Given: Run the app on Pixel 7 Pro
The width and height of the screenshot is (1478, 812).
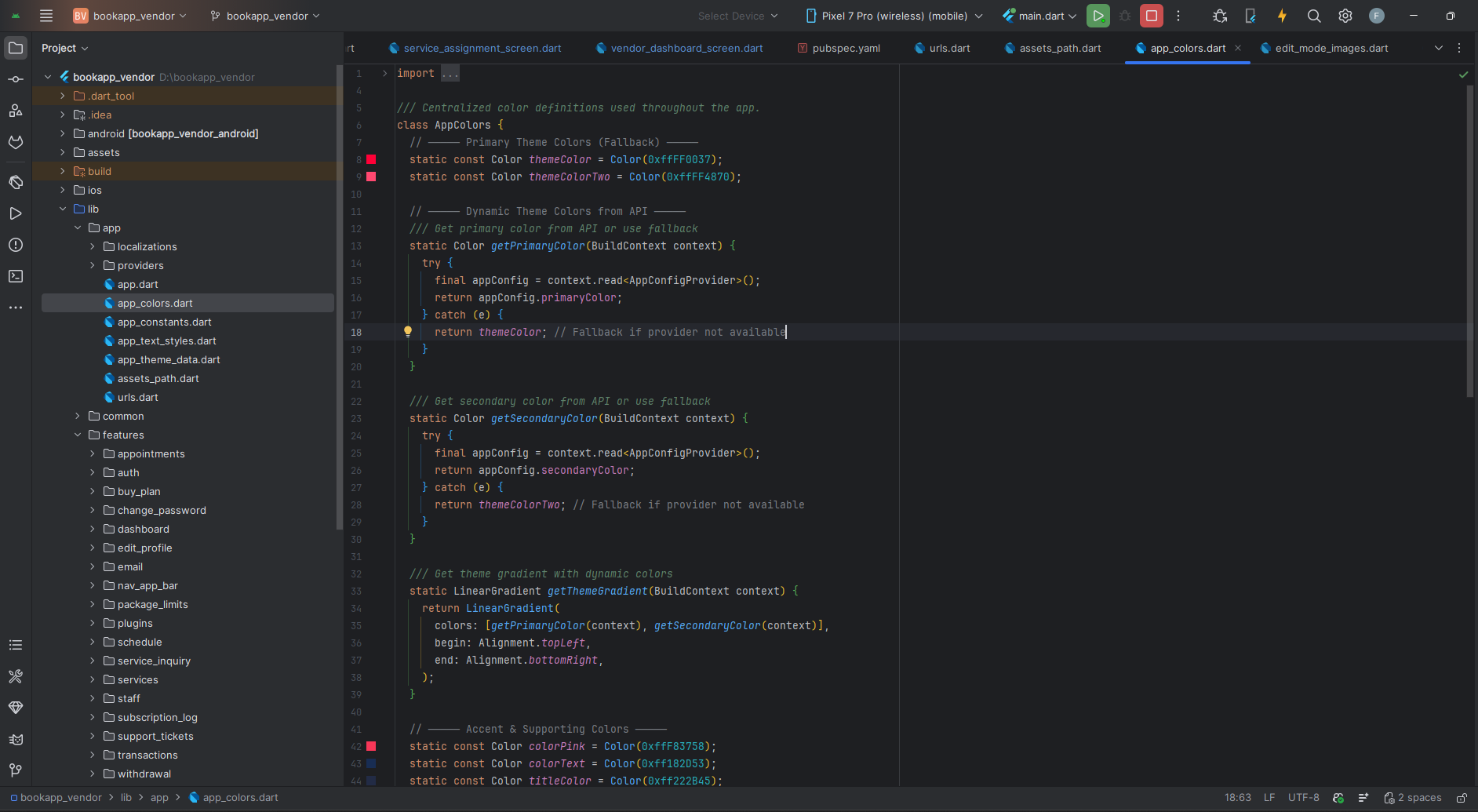Looking at the screenshot, I should pos(1098,16).
